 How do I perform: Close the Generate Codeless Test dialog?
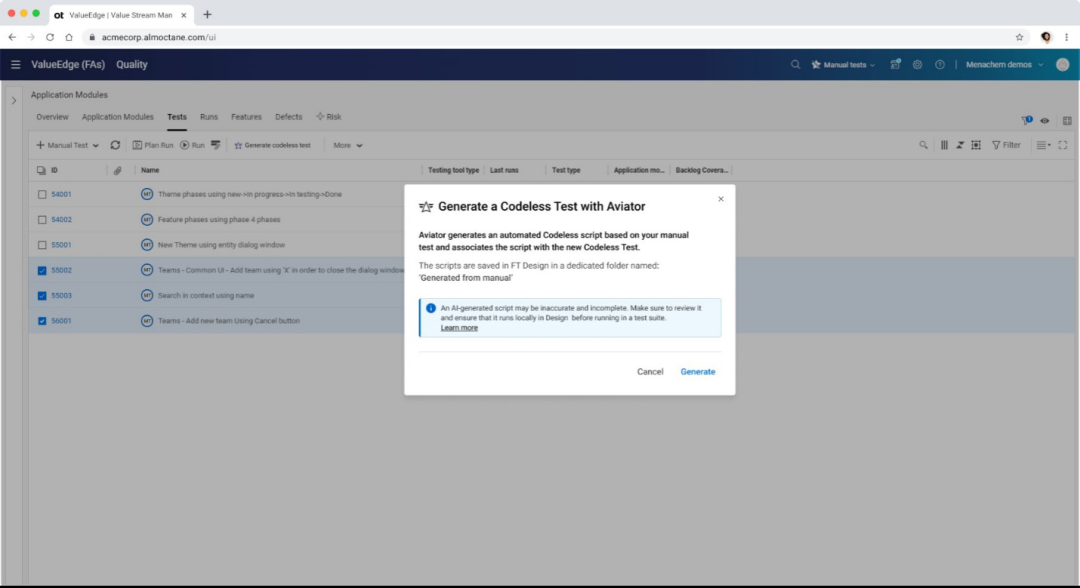pyautogui.click(x=720, y=199)
